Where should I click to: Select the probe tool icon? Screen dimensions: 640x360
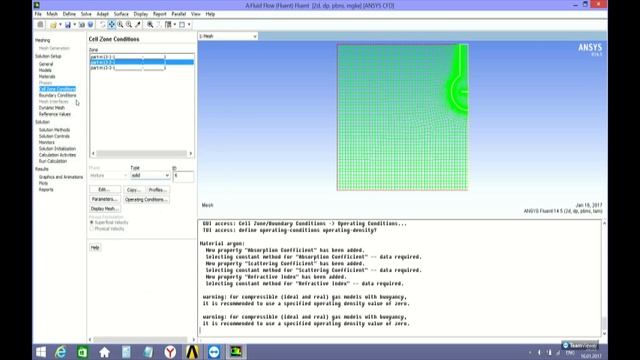(x=138, y=25)
